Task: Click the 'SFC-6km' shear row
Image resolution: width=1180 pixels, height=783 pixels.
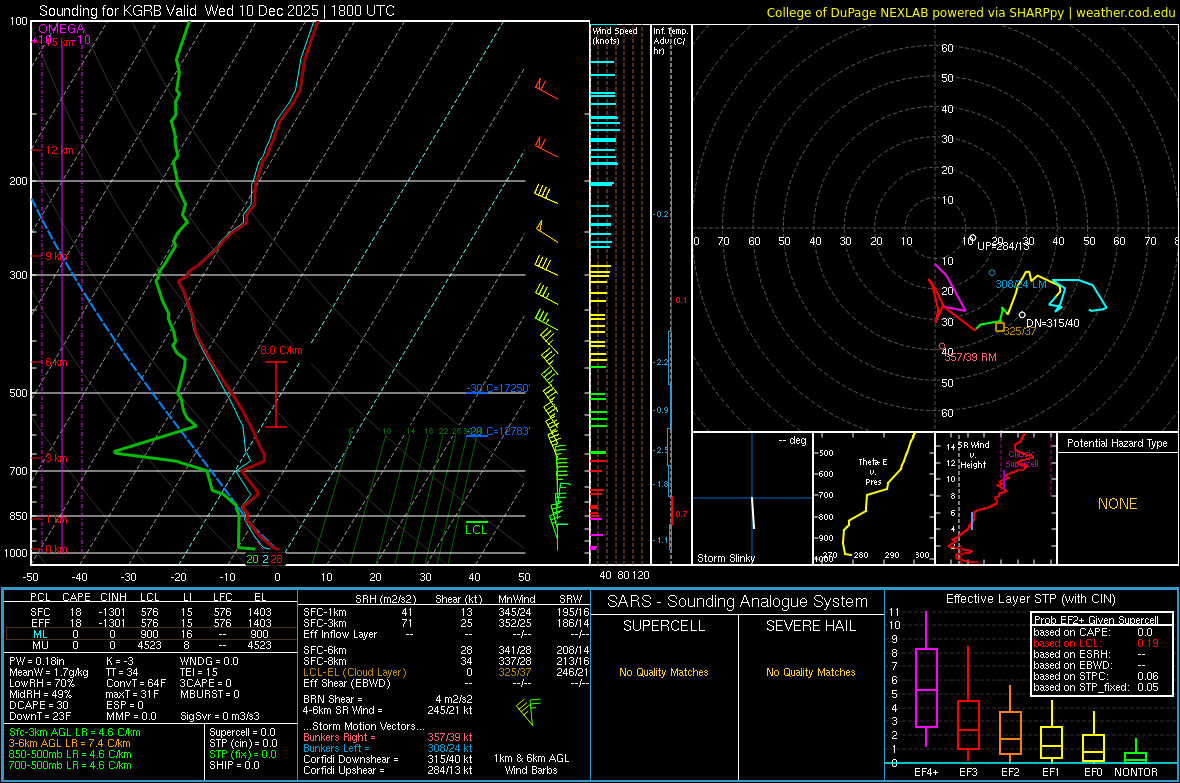Action: click(447, 650)
